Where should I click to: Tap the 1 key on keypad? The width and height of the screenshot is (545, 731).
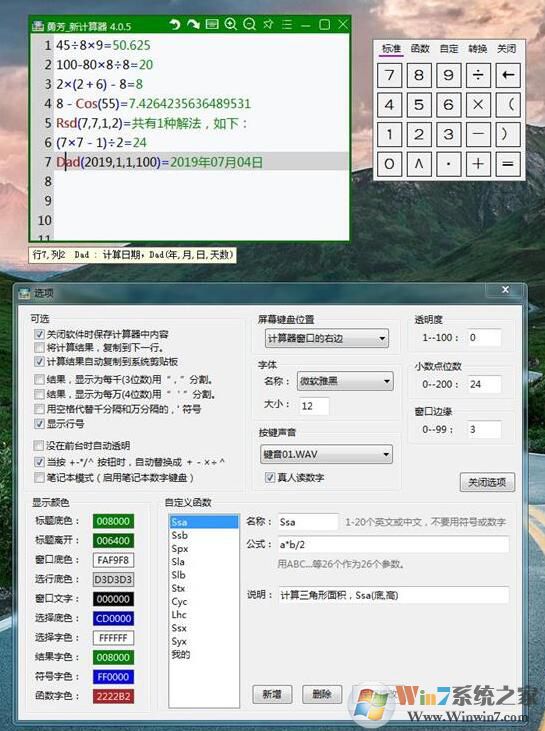coord(389,134)
